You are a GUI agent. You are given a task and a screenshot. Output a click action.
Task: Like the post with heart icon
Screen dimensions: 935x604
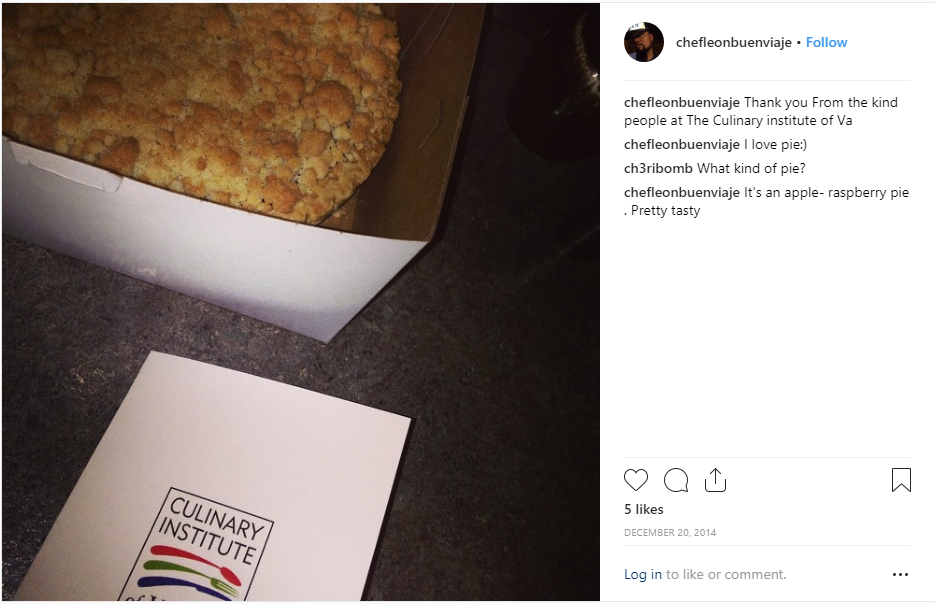coord(636,480)
